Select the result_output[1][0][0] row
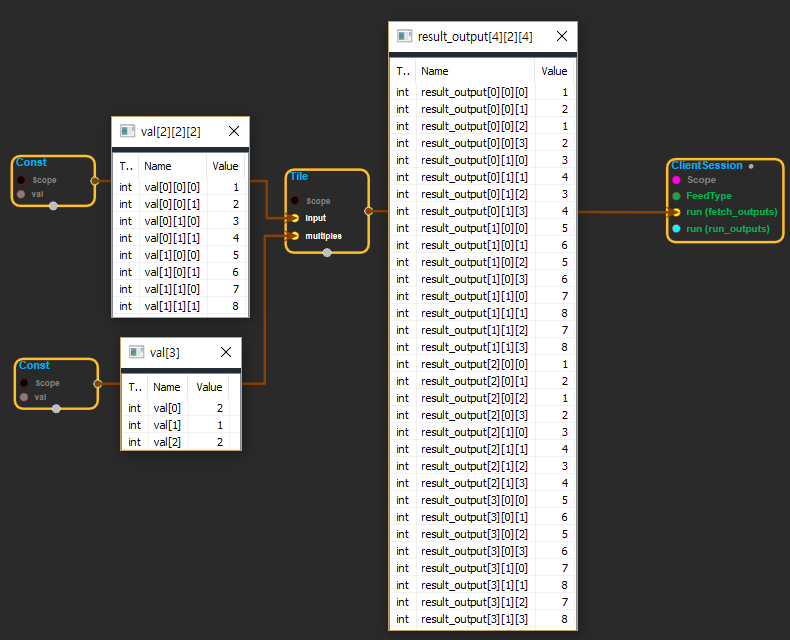The image size is (790, 640). pos(475,228)
